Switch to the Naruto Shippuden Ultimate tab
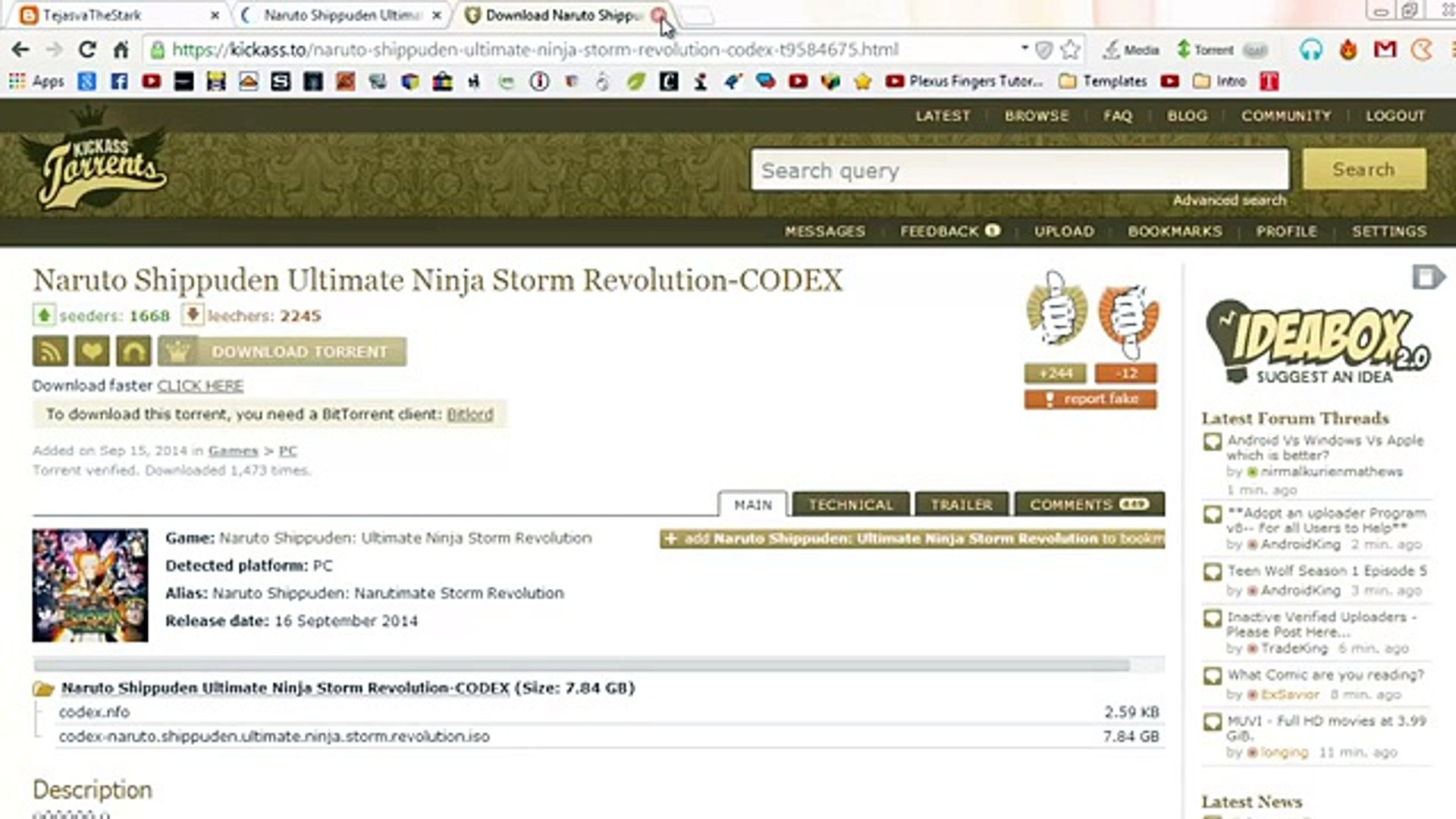This screenshot has width=1456, height=819. [341, 15]
